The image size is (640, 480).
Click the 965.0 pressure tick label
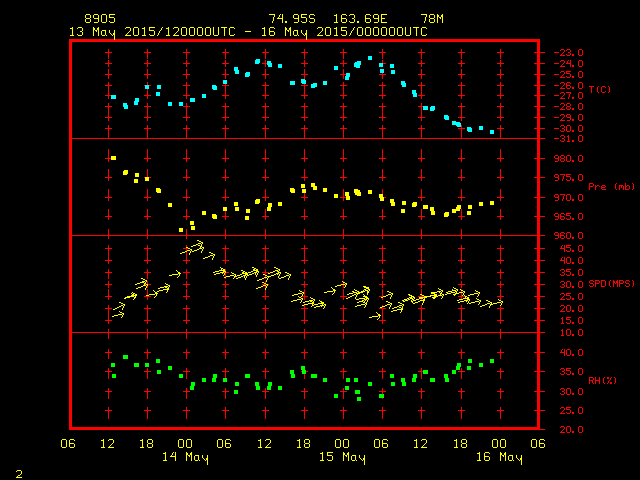(568, 217)
